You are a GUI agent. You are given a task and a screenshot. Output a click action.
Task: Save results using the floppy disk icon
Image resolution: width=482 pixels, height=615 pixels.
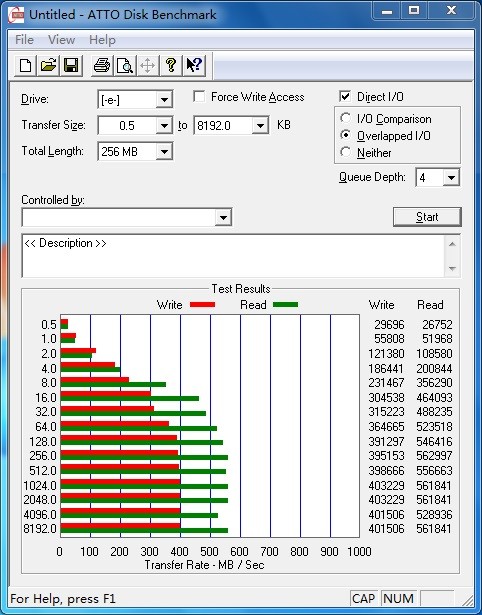[71, 66]
